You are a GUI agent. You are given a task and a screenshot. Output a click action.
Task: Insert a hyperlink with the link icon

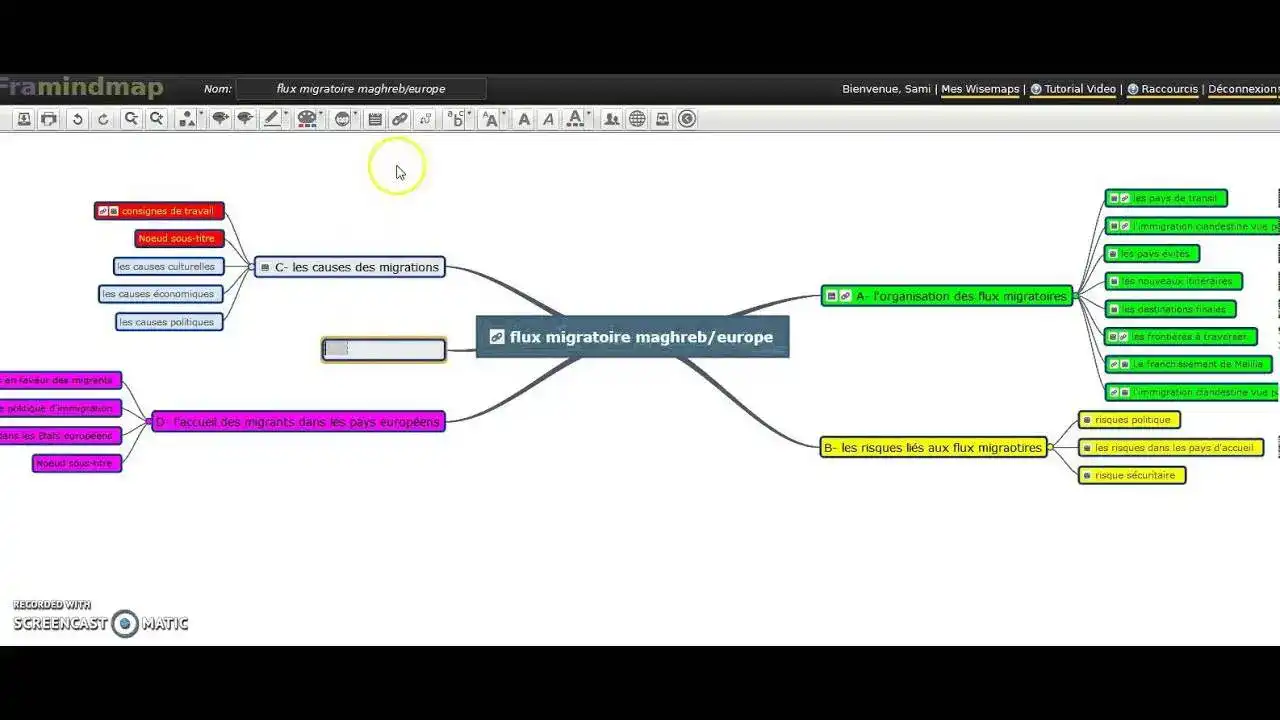click(x=399, y=119)
